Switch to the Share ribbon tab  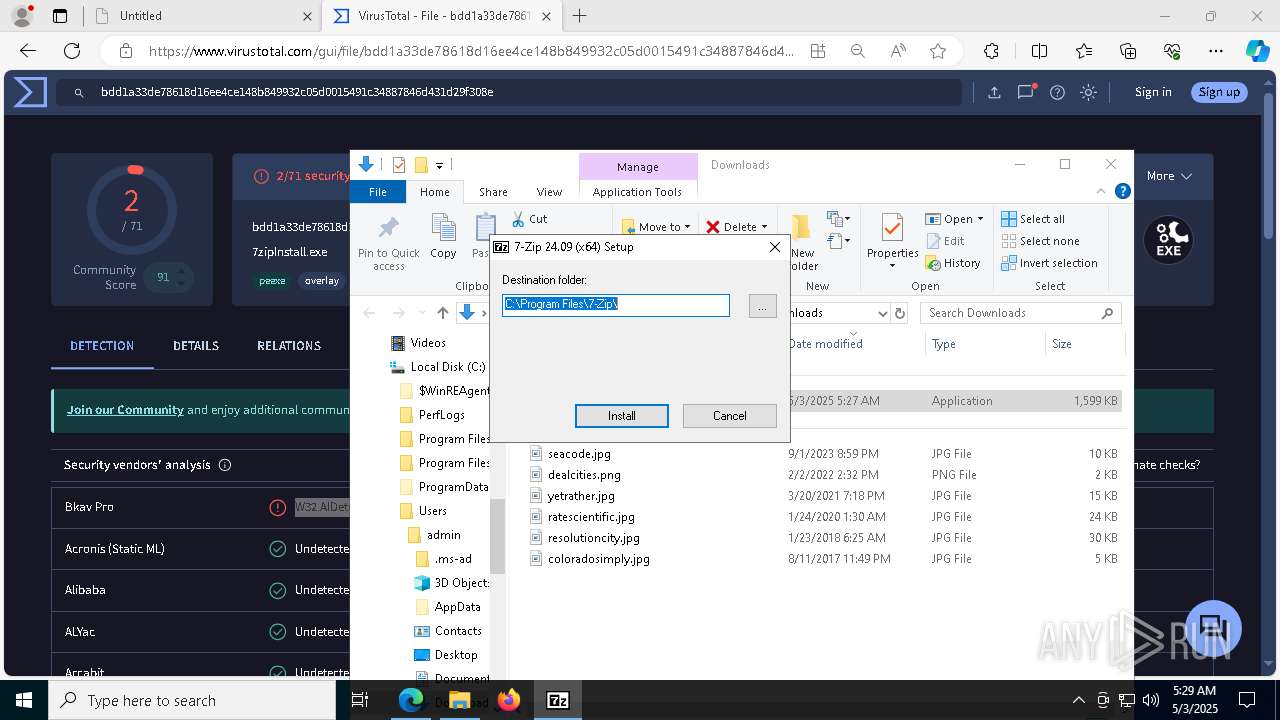point(493,192)
